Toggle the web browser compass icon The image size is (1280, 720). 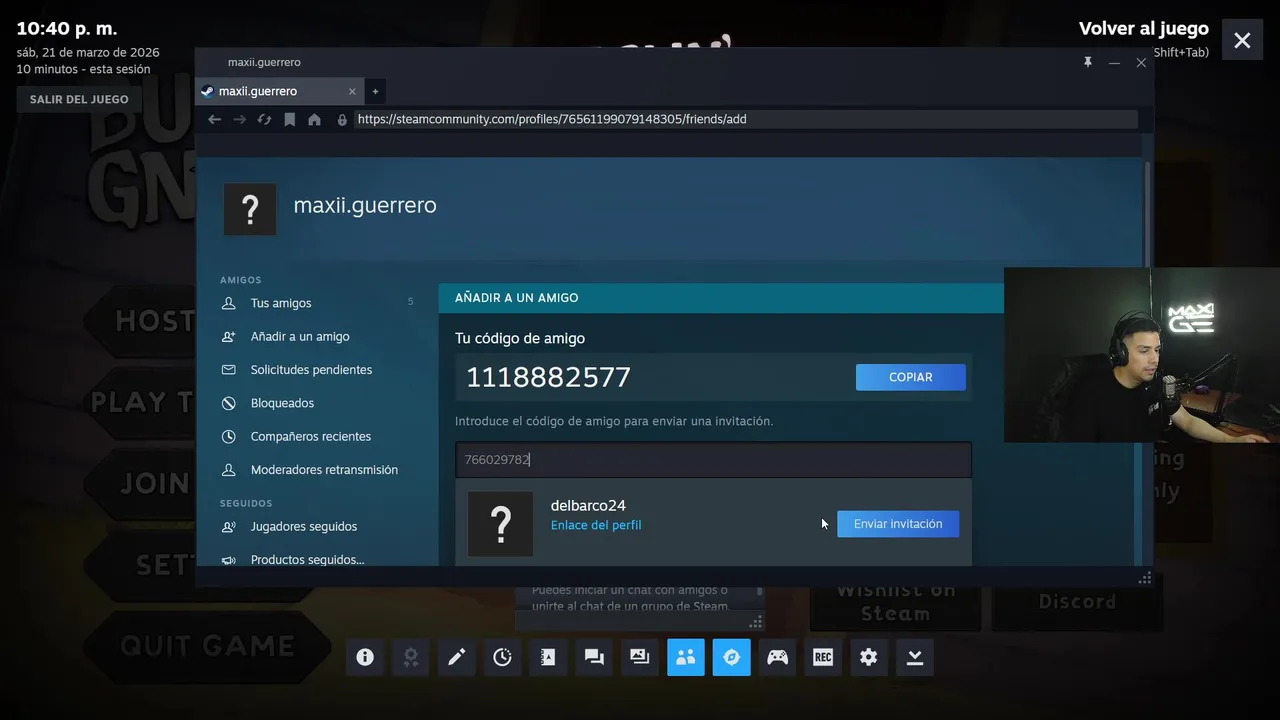732,657
